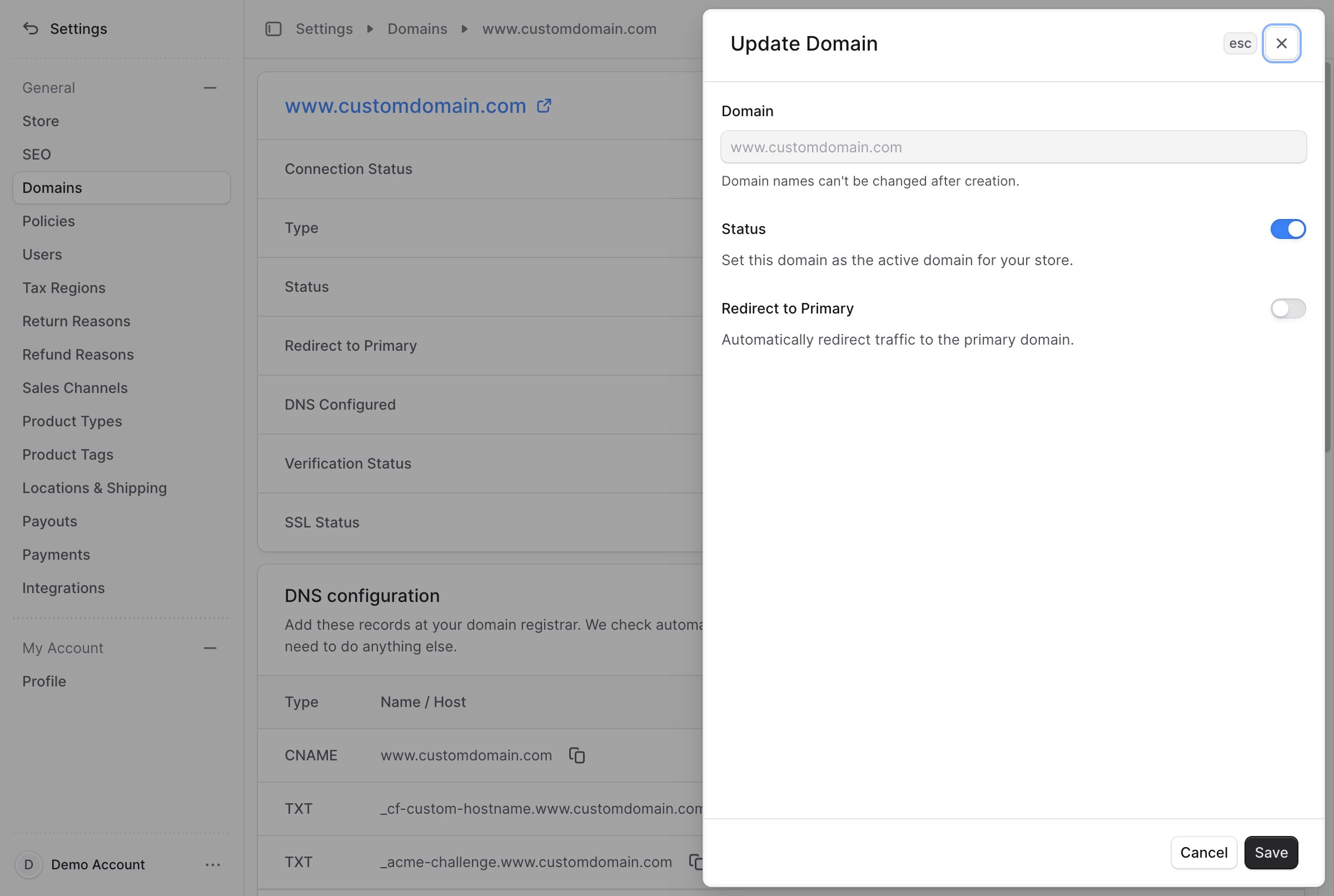Image resolution: width=1334 pixels, height=896 pixels.
Task: Click the breadcrumb arrow after Domains
Action: point(465,28)
